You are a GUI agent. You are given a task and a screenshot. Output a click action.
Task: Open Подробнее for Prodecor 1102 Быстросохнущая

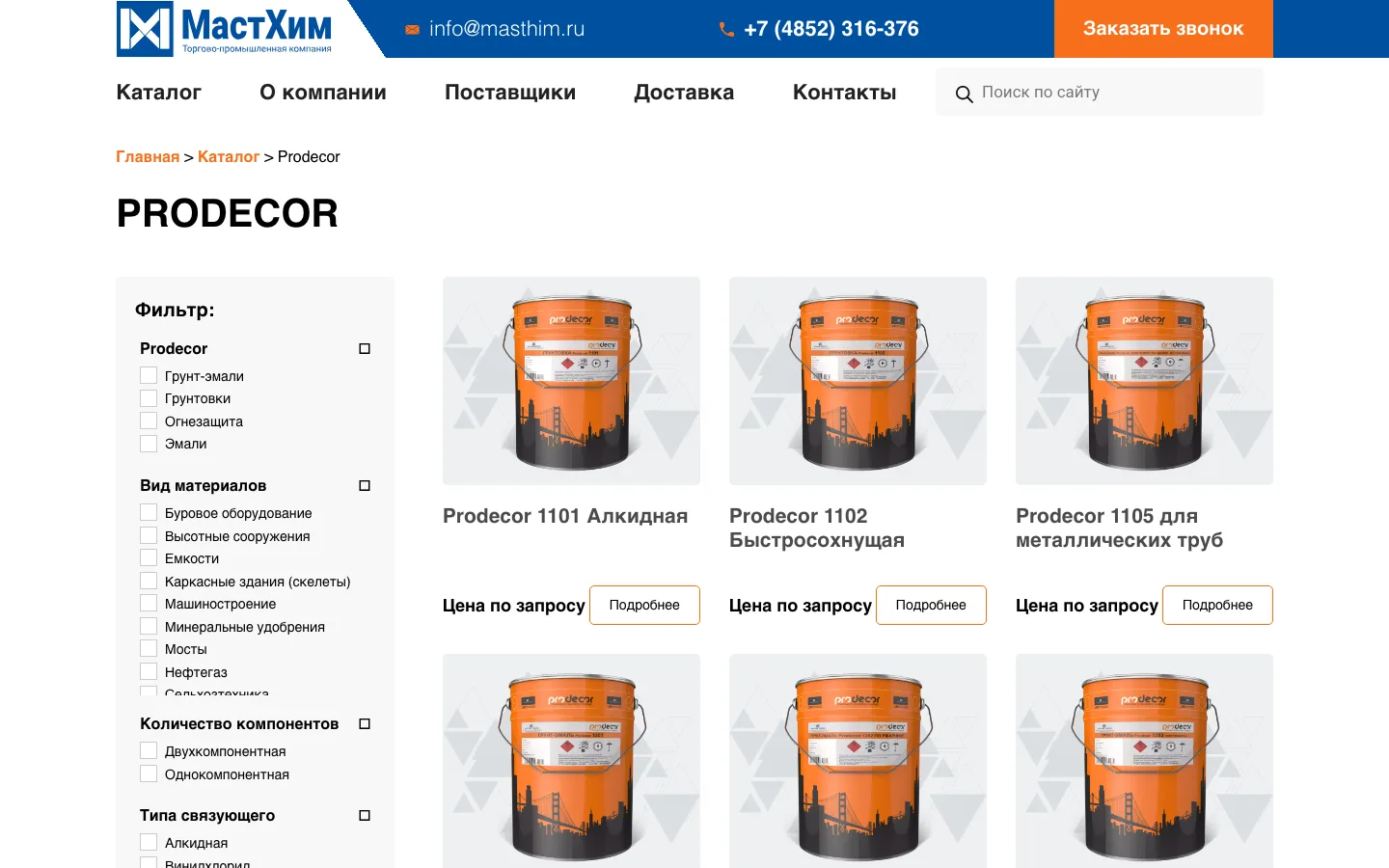tap(931, 605)
